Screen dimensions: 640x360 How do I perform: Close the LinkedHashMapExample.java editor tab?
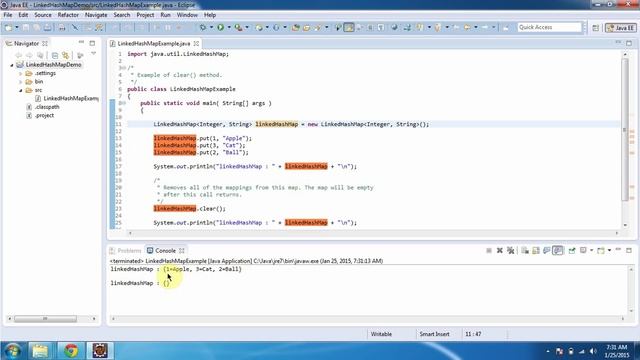click(x=196, y=43)
